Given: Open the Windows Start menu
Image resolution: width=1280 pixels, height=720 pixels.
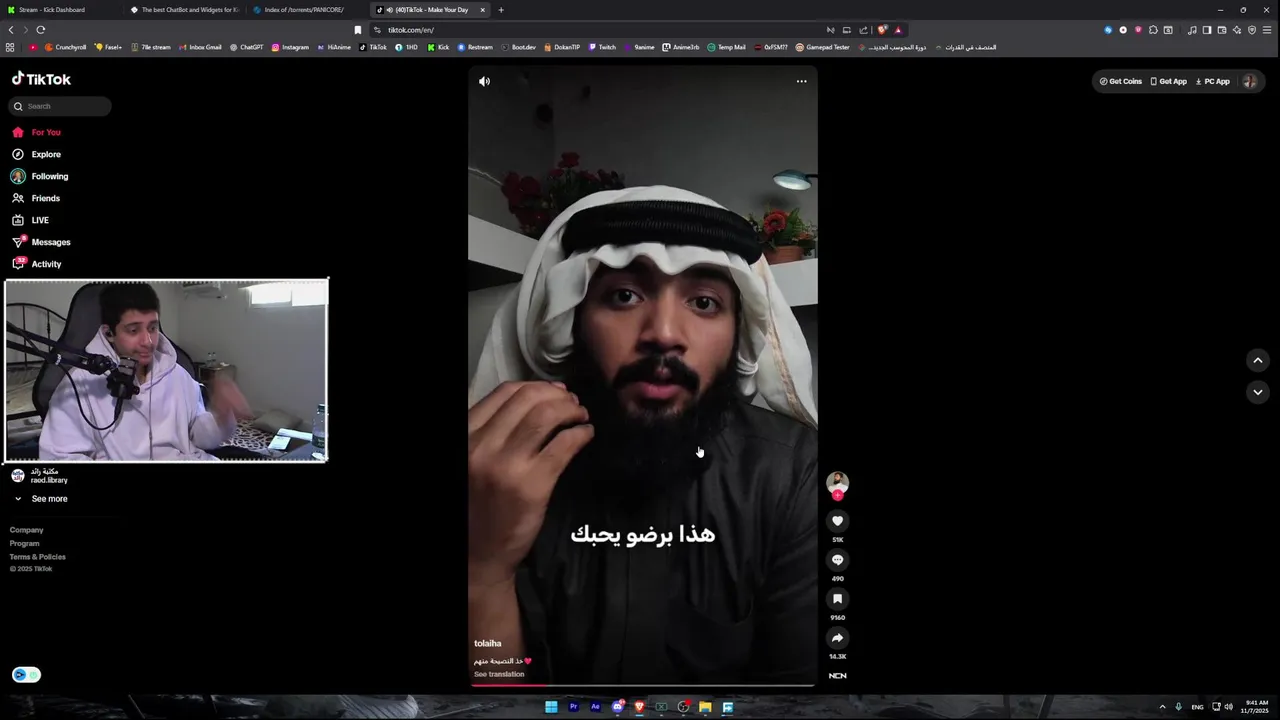Looking at the screenshot, I should [551, 707].
